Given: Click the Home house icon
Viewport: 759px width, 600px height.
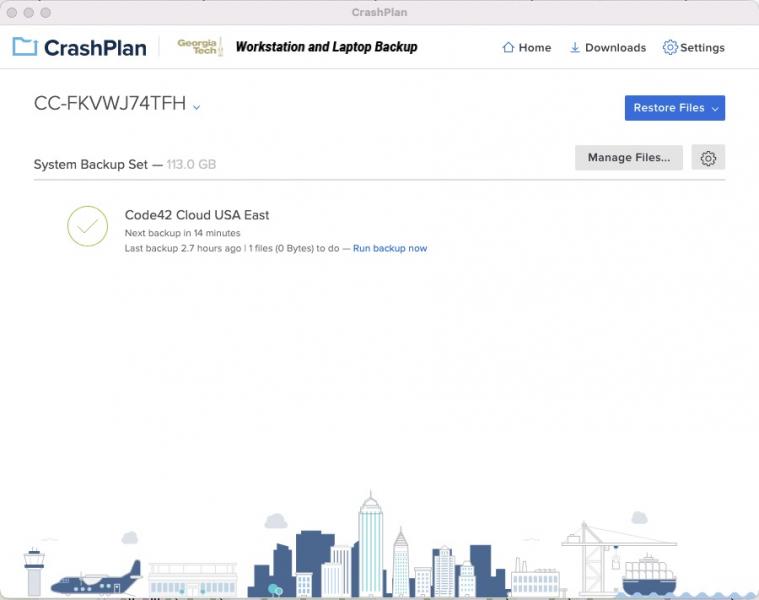Looking at the screenshot, I should (508, 48).
